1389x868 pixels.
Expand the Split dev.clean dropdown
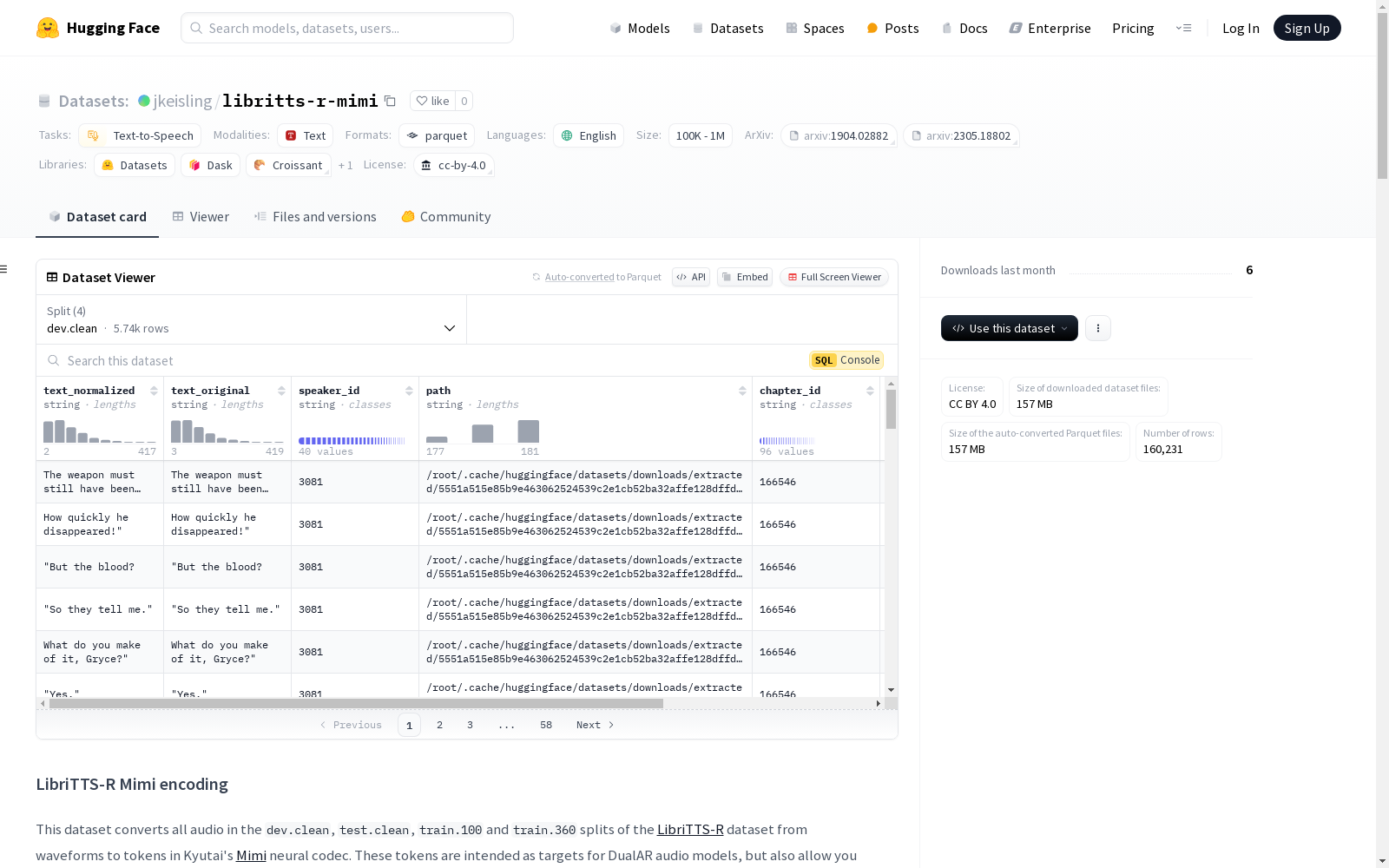pos(251,319)
